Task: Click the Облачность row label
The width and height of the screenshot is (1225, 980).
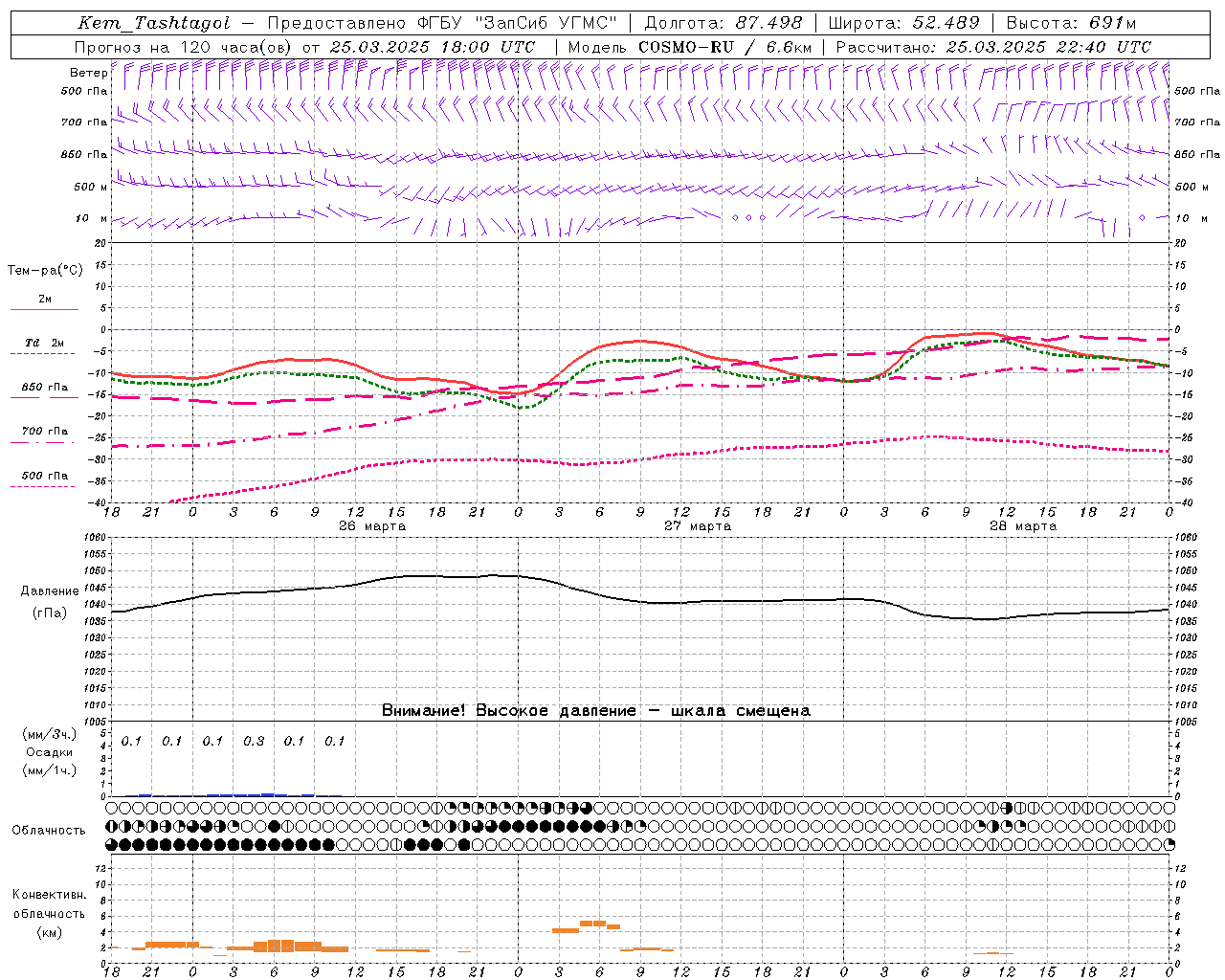Action: pos(49,830)
